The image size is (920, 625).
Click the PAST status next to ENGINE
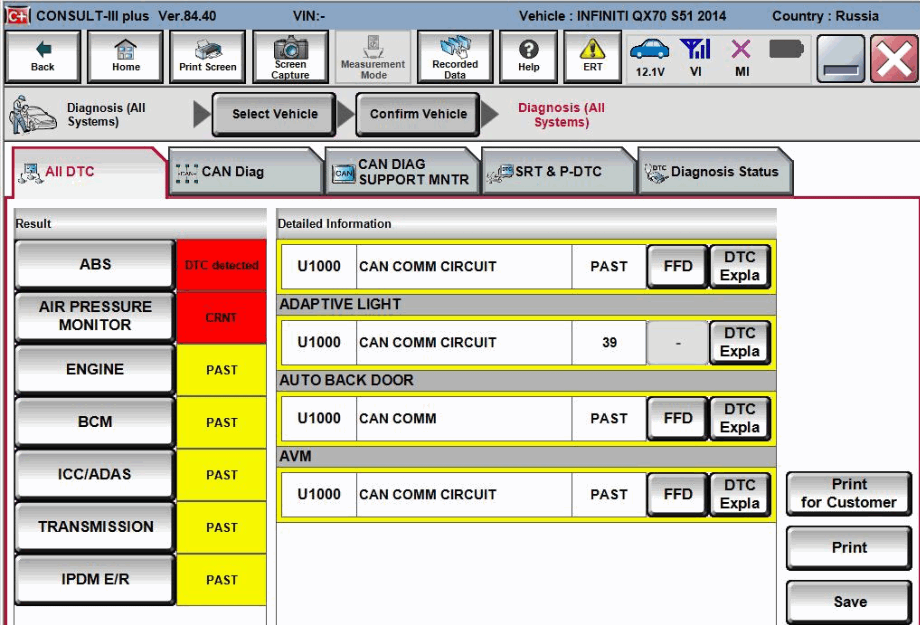(x=221, y=370)
